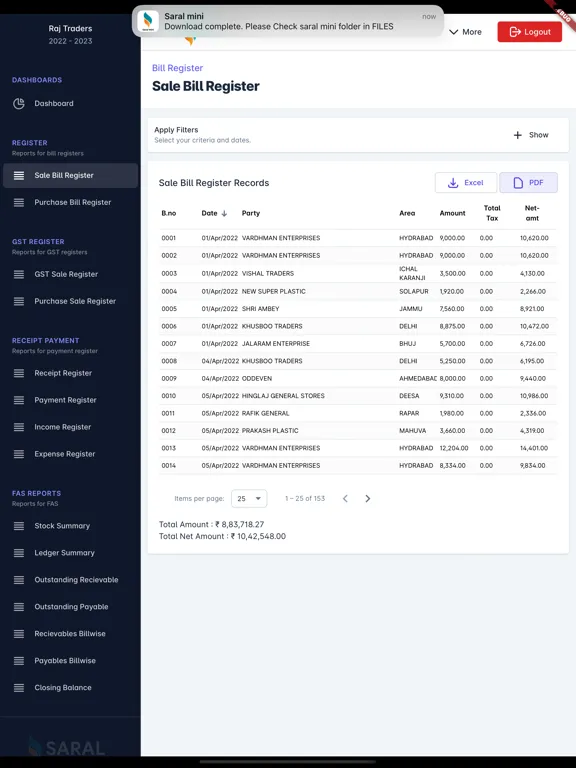
Task: Expand the More menu
Action: pyautogui.click(x=465, y=32)
